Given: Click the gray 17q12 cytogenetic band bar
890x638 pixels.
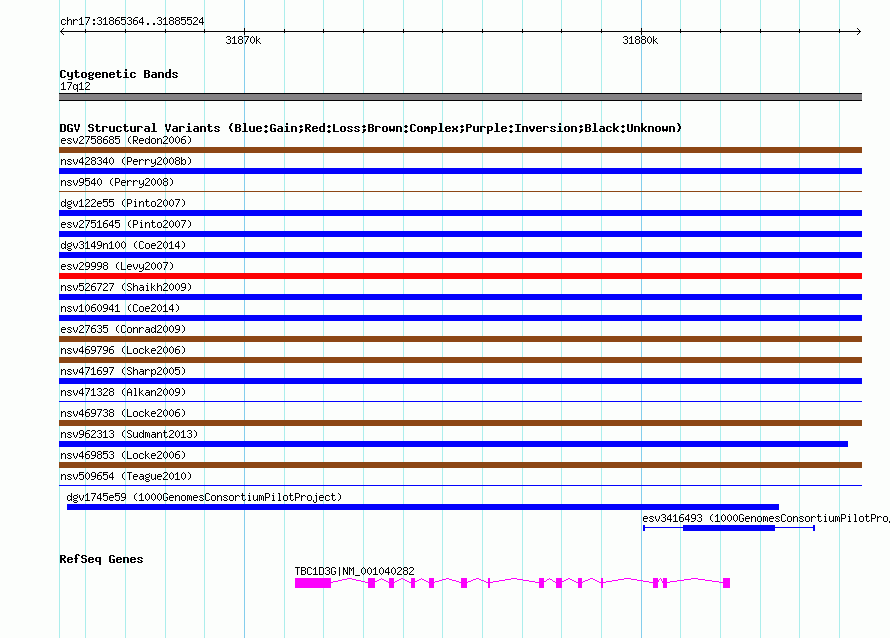Looking at the screenshot, I should (x=460, y=97).
